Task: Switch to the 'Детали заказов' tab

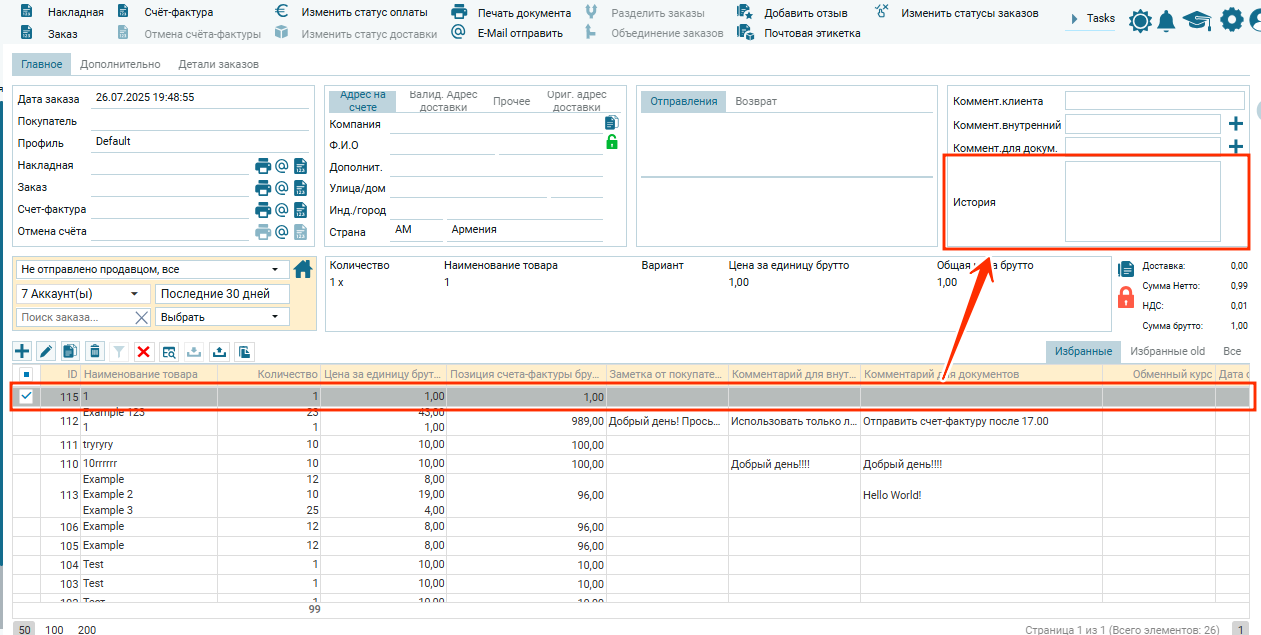Action: click(218, 64)
